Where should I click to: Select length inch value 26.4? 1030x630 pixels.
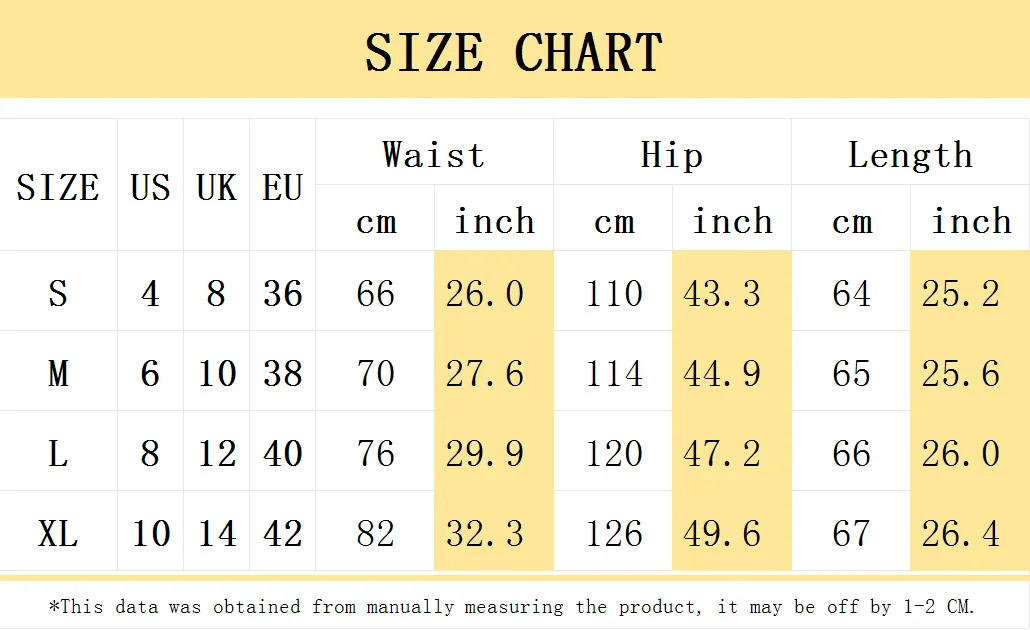(960, 533)
